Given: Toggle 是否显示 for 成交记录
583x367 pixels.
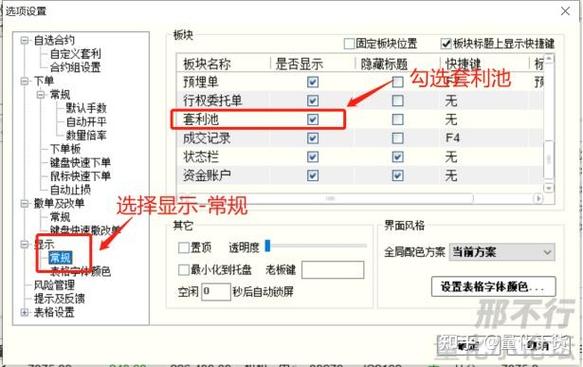Looking at the screenshot, I should pyautogui.click(x=313, y=138).
